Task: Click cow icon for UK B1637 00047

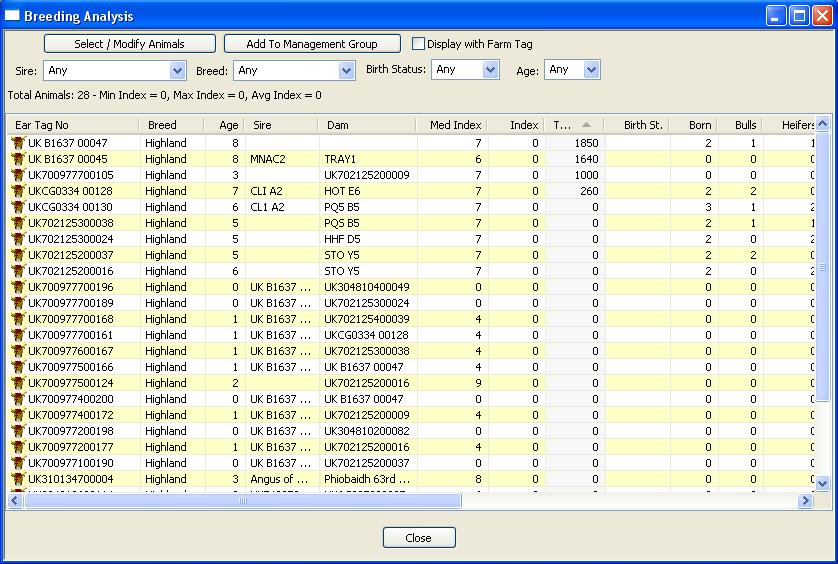Action: 17,143
